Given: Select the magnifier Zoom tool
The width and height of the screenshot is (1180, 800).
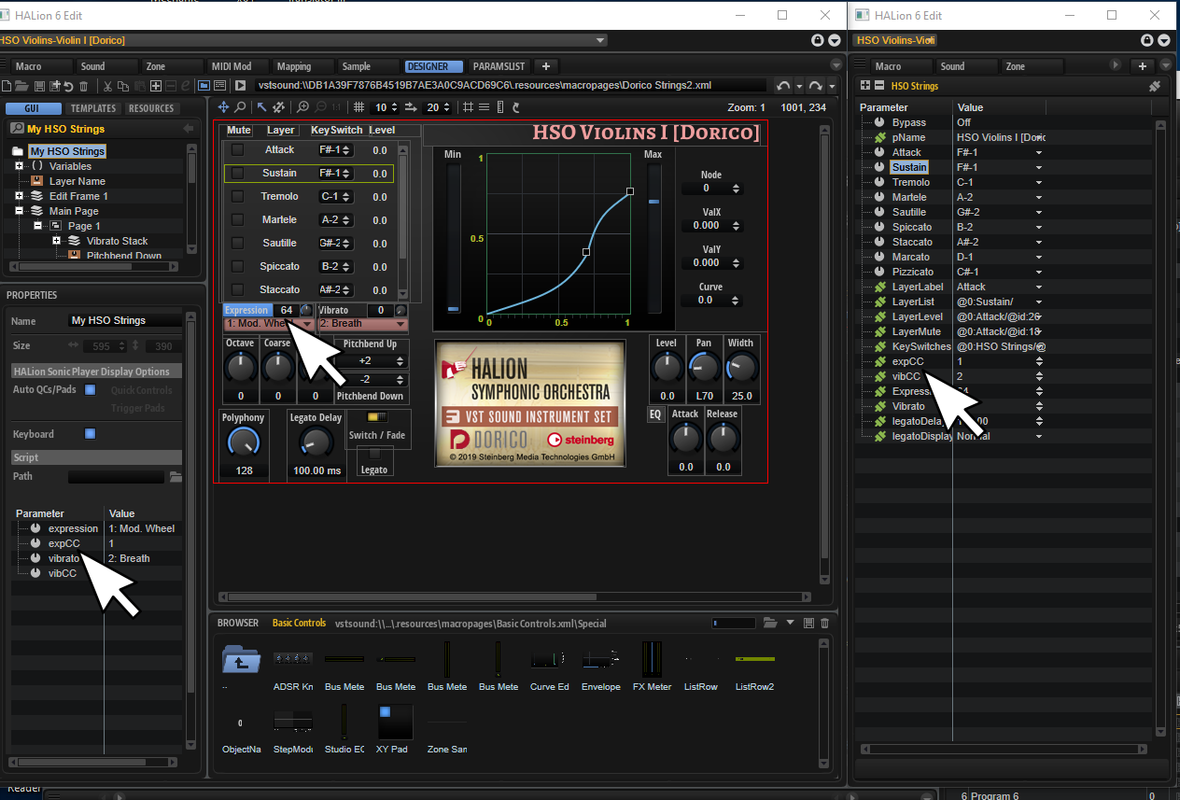Looking at the screenshot, I should tap(240, 107).
